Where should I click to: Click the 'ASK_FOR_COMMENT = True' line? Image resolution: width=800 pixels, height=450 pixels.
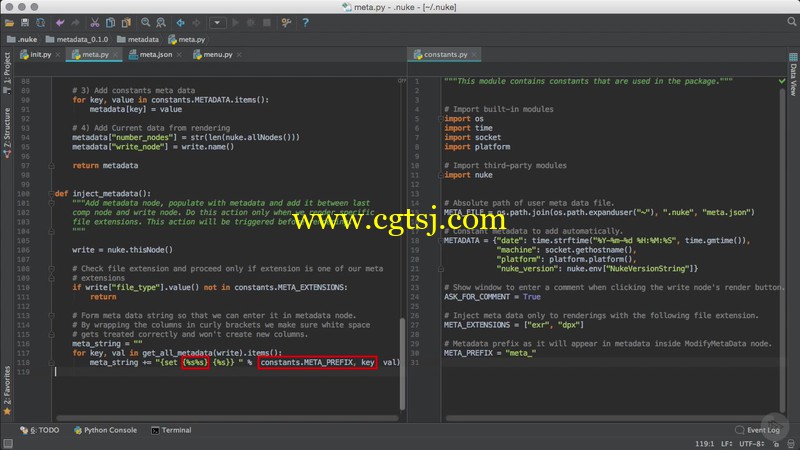(492, 296)
